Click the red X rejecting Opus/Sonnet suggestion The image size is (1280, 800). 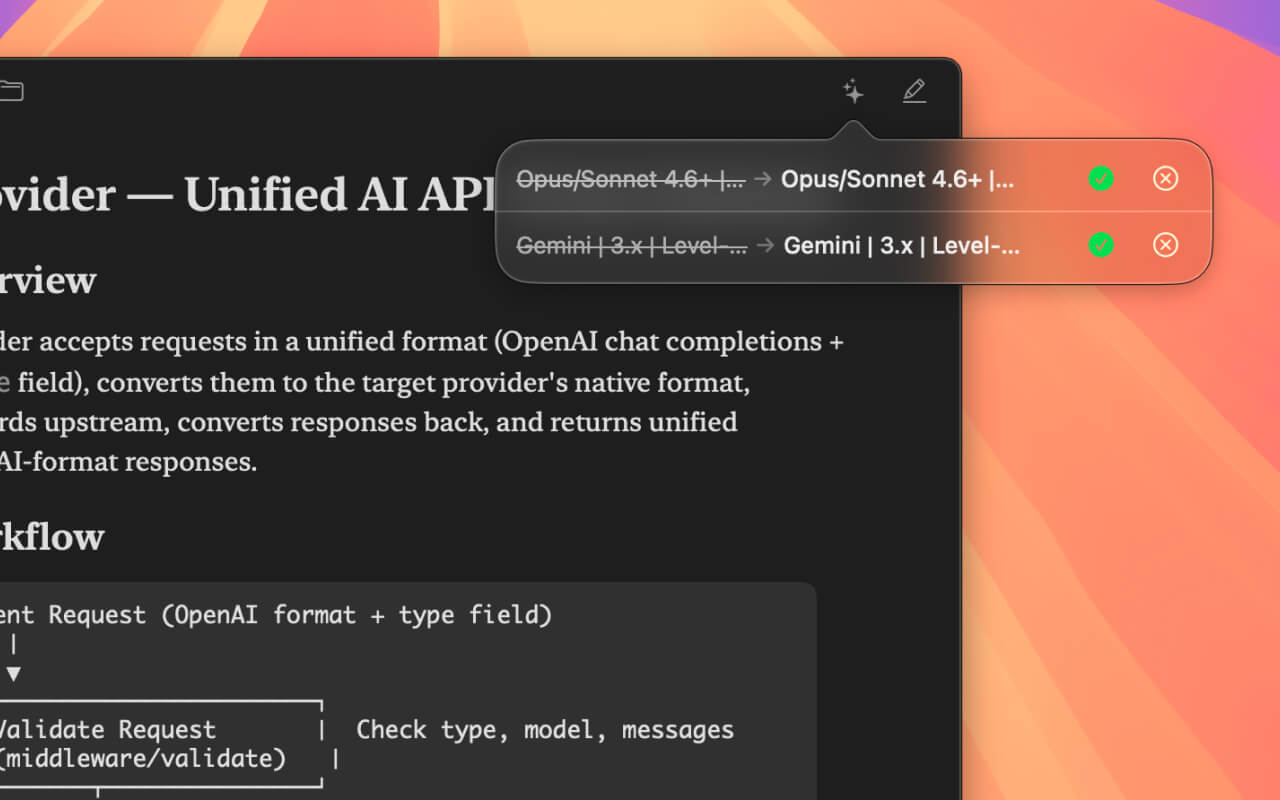click(1165, 178)
